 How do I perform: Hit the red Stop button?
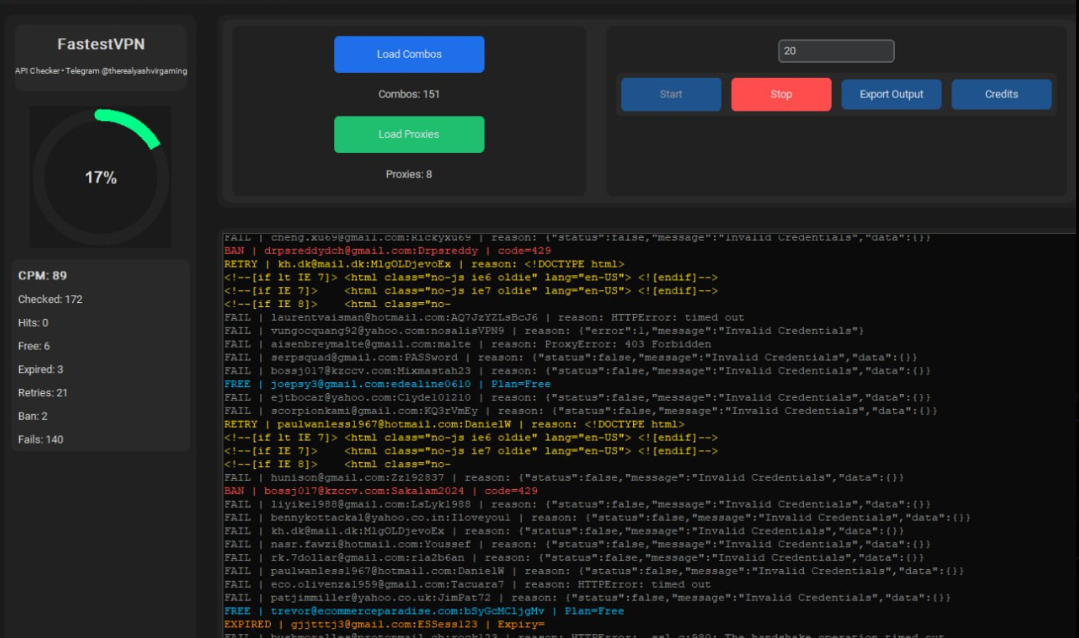[781, 94]
